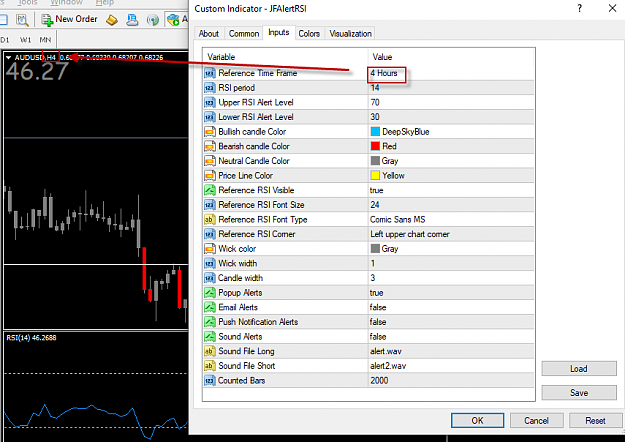The width and height of the screenshot is (625, 442).
Task: Click the Reference RSI Corner row icon
Action: (210, 234)
